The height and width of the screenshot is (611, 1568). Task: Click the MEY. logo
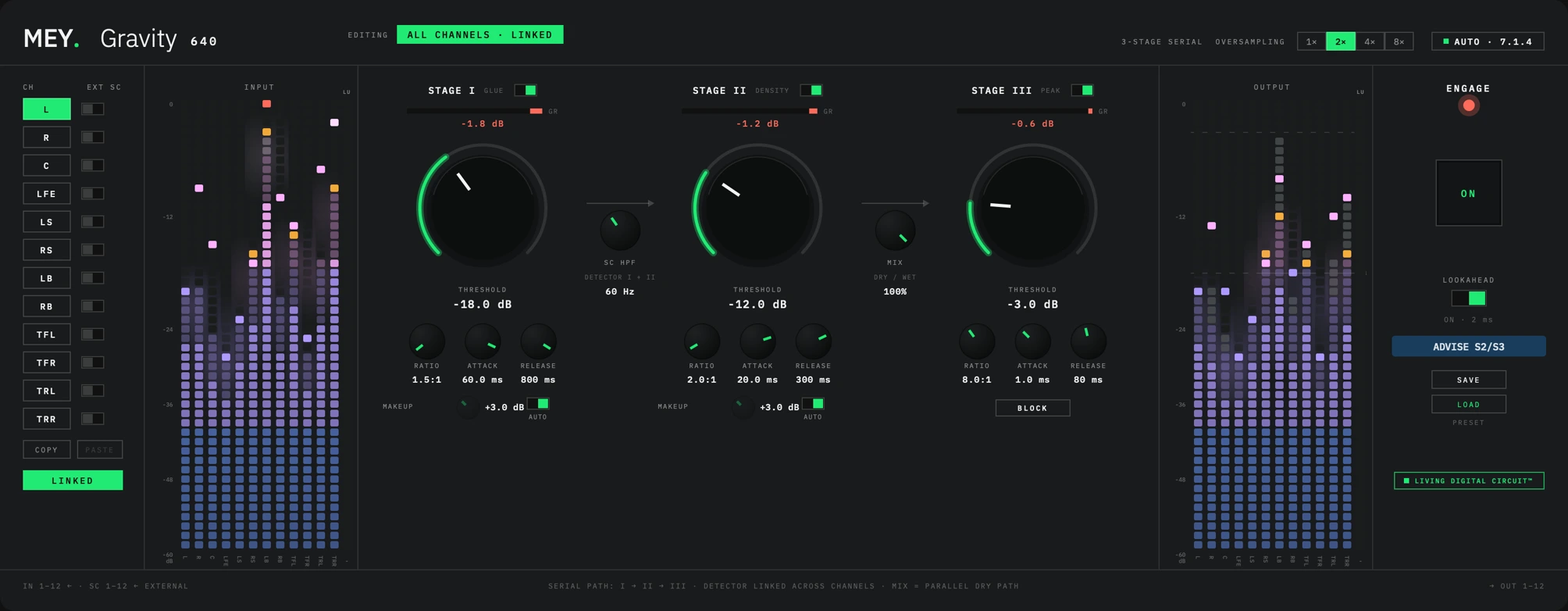(51, 39)
